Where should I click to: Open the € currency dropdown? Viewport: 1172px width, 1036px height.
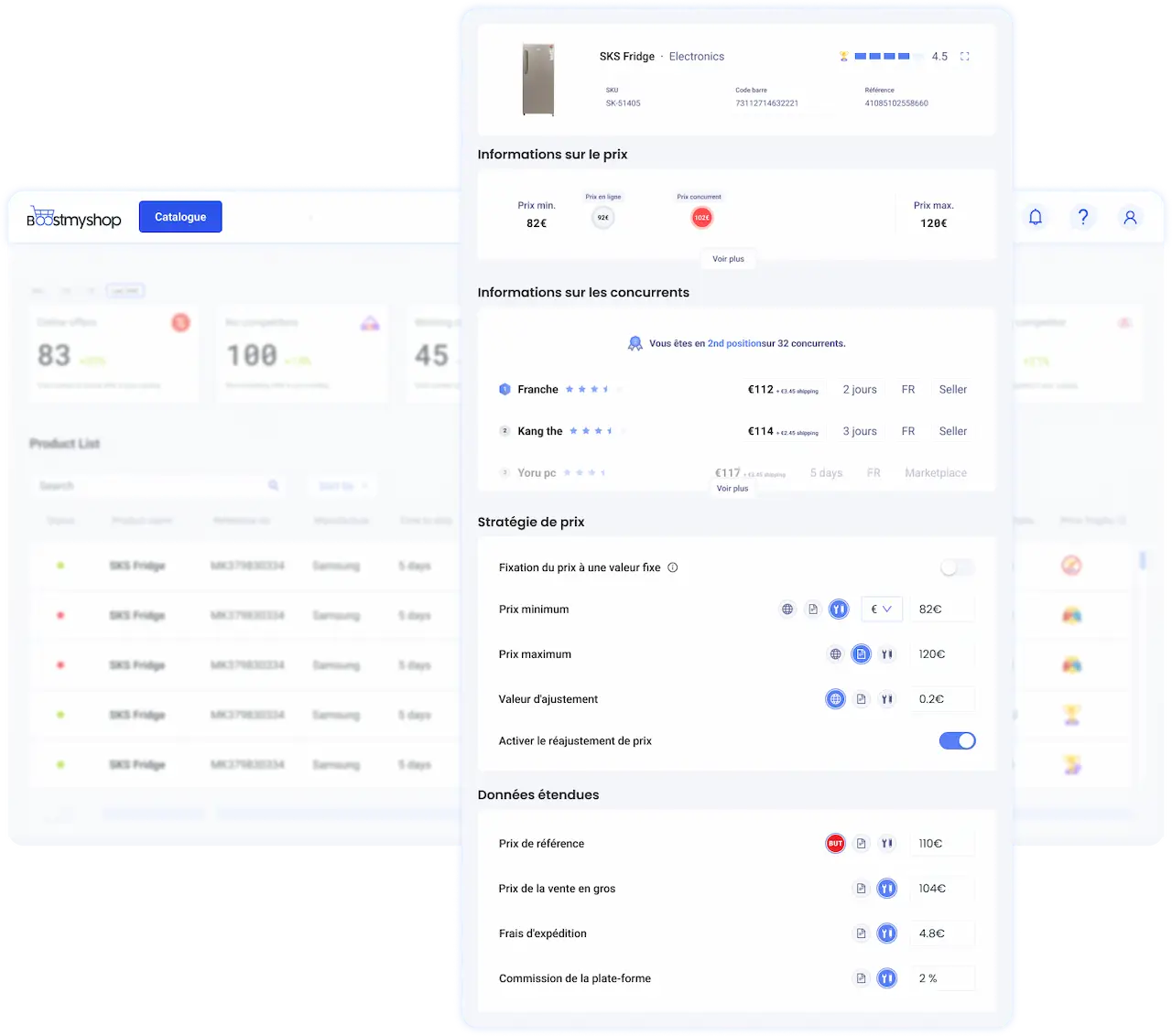pyautogui.click(x=881, y=610)
